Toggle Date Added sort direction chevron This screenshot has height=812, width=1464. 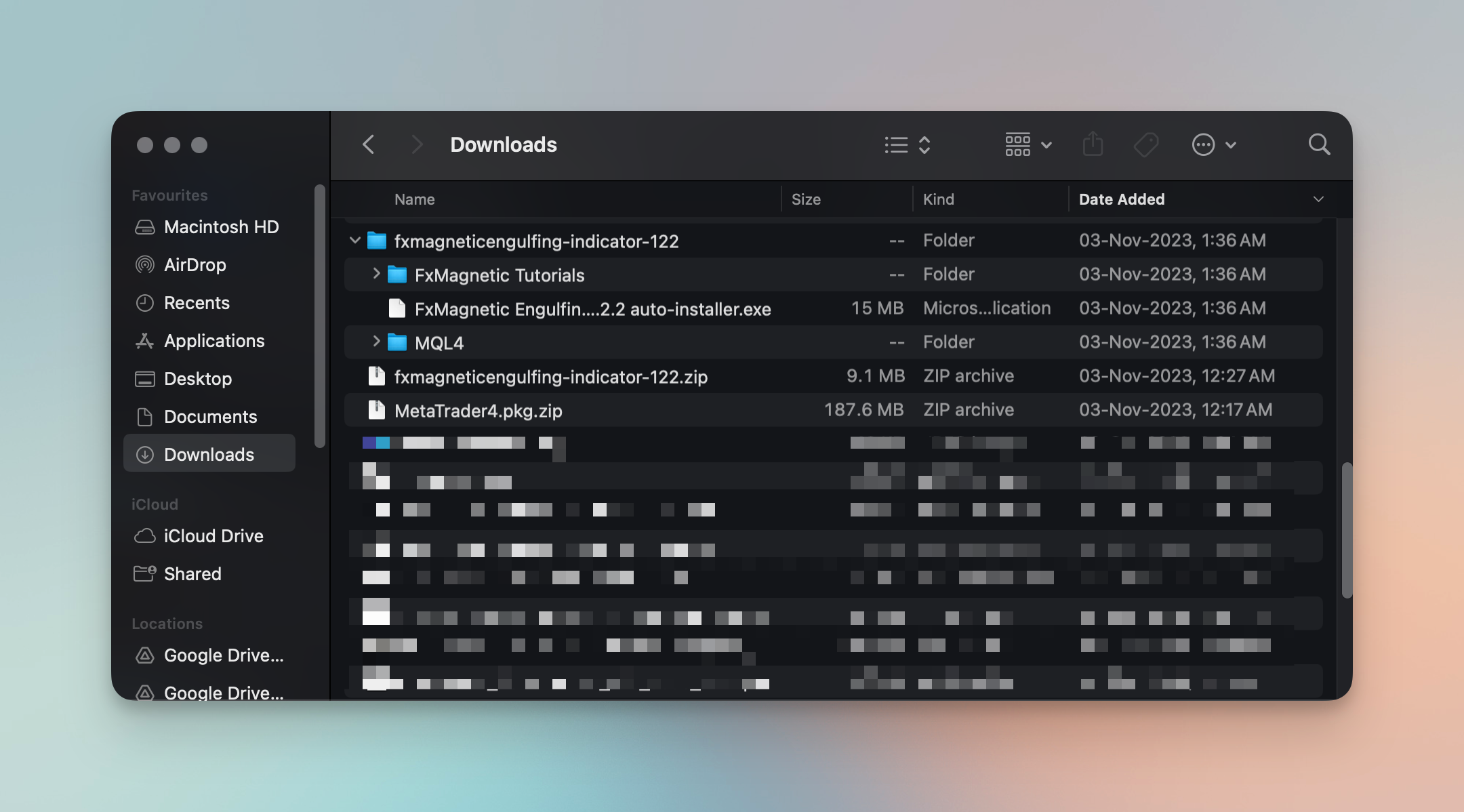1318,199
